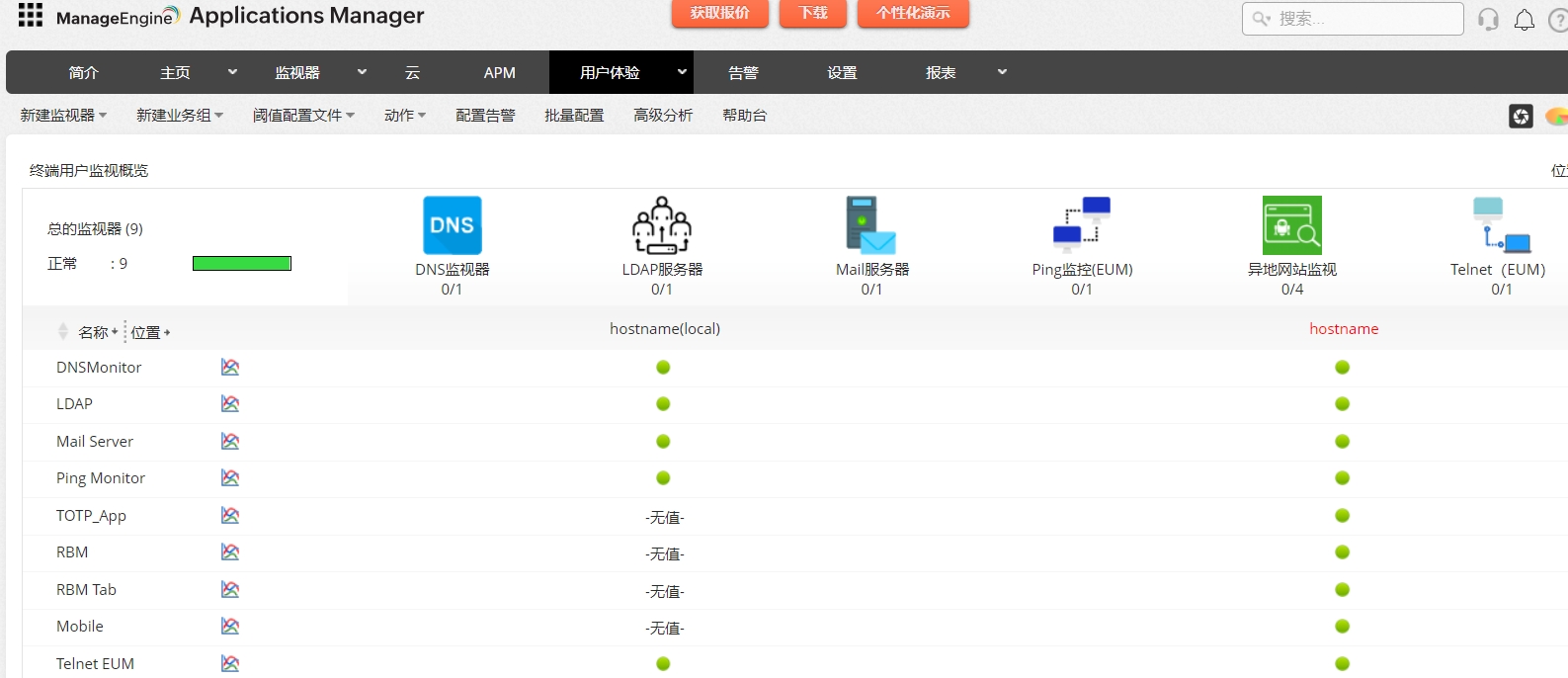Click the black refresh icon in the toolbar

(1521, 117)
